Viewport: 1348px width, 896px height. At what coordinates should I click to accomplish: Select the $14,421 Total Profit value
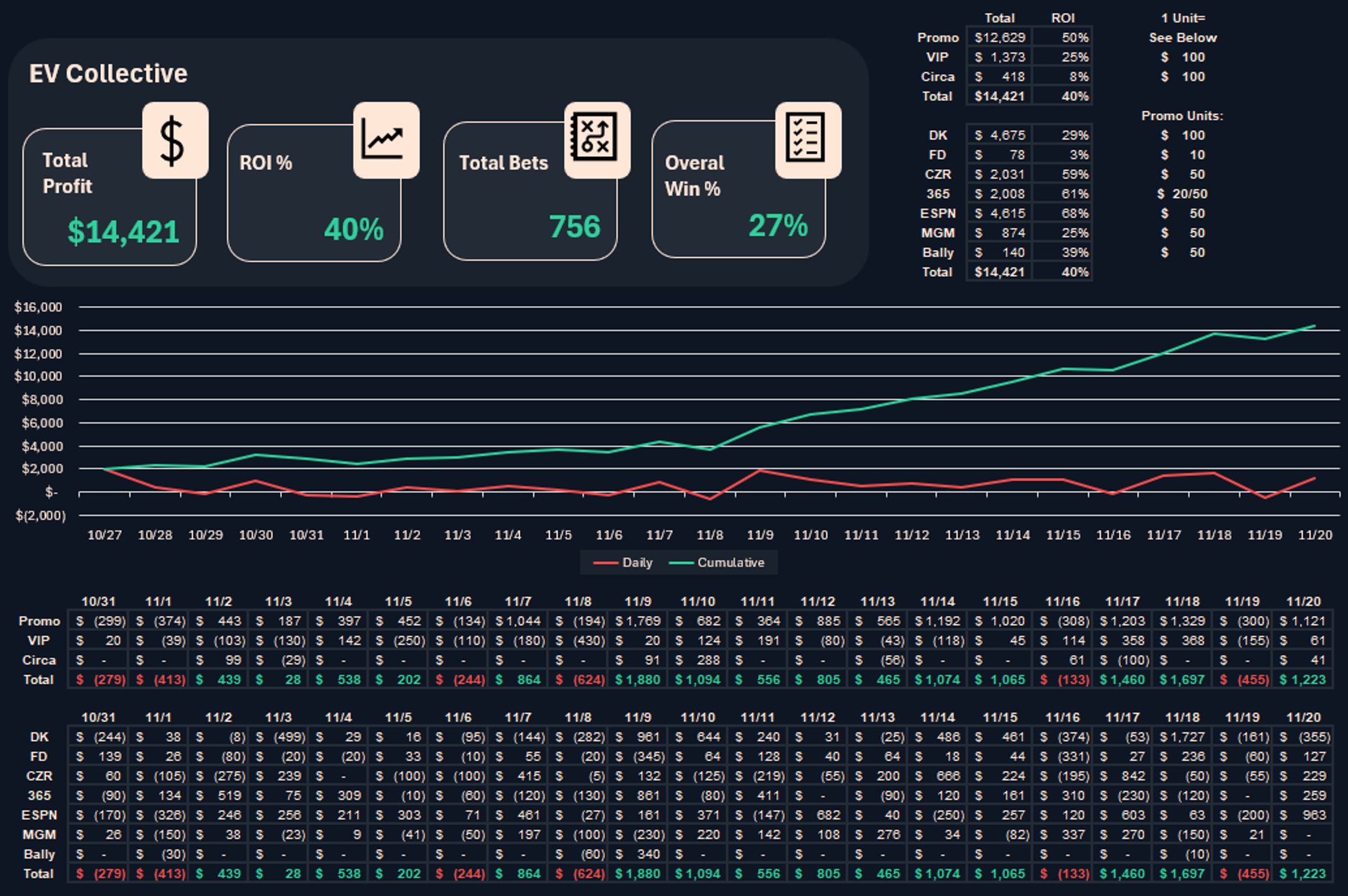click(123, 231)
